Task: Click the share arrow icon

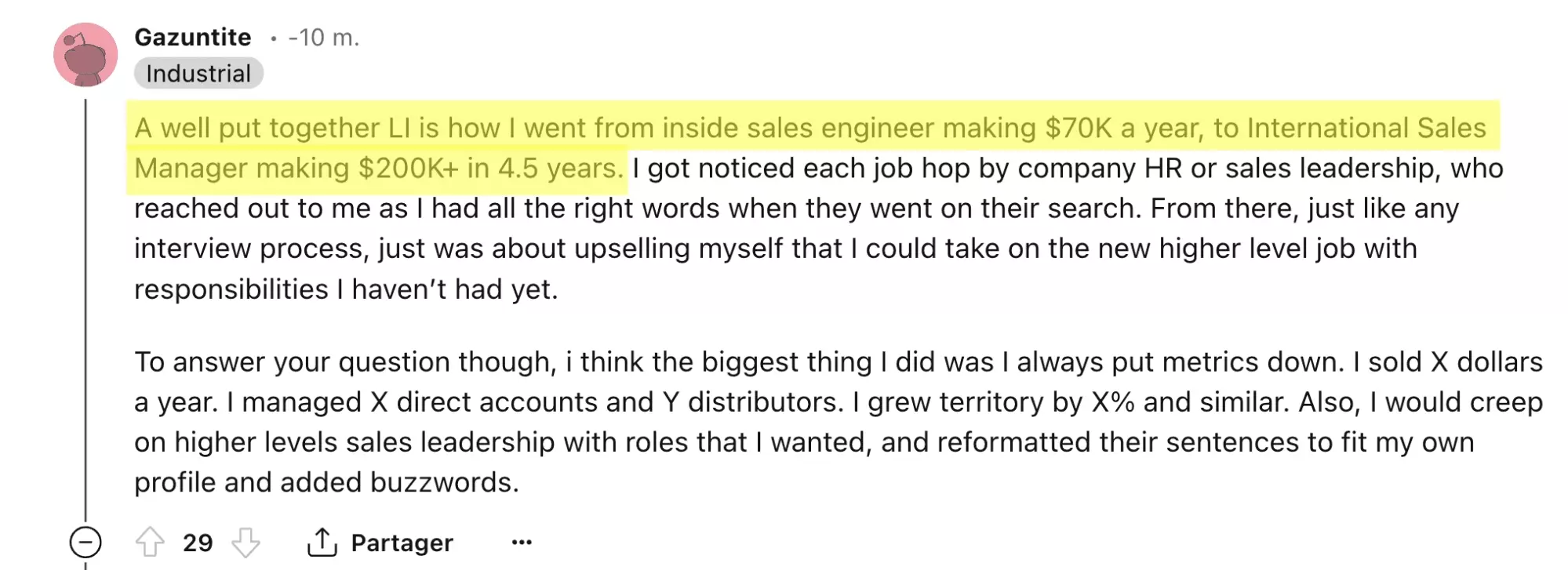Action: pyautogui.click(x=322, y=542)
